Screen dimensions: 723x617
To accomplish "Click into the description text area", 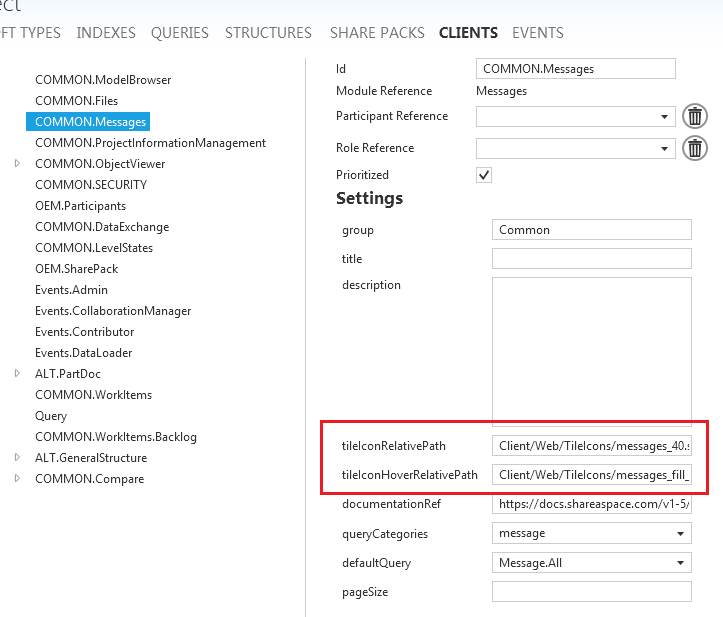I will click(x=591, y=352).
